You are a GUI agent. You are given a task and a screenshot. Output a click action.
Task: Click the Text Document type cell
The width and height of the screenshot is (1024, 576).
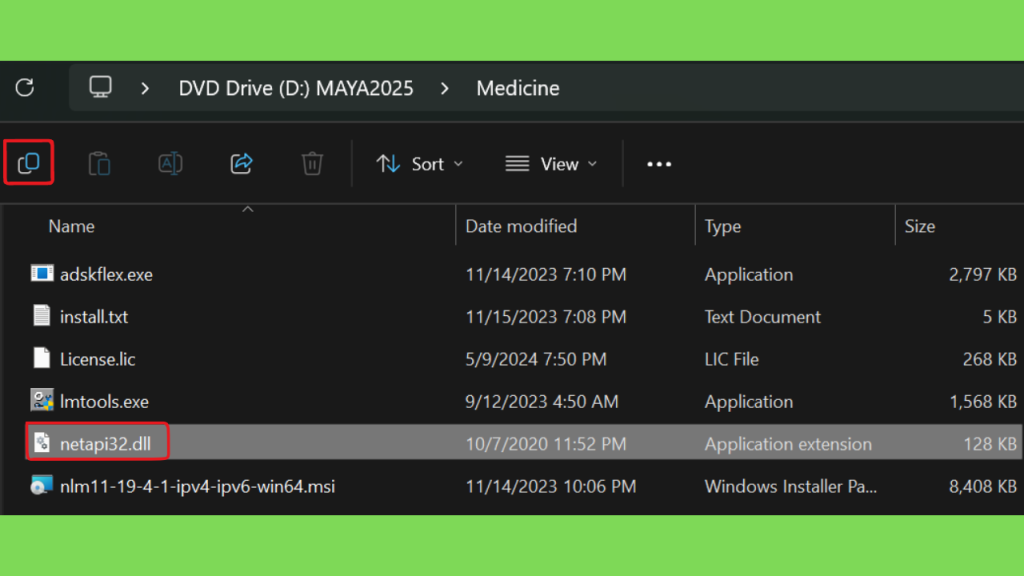pyautogui.click(x=763, y=317)
